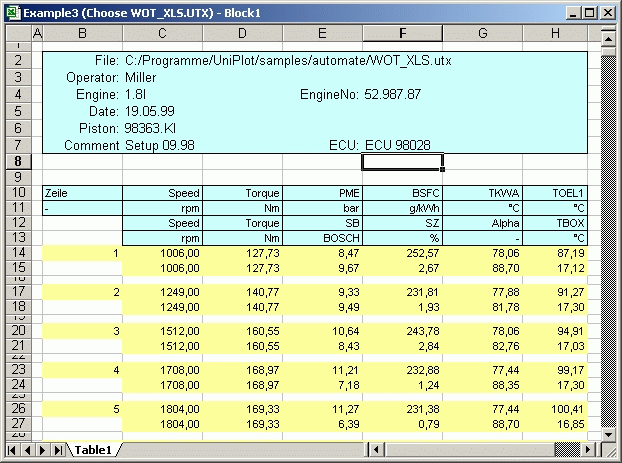
Task: Select column F header
Action: click(x=402, y=34)
